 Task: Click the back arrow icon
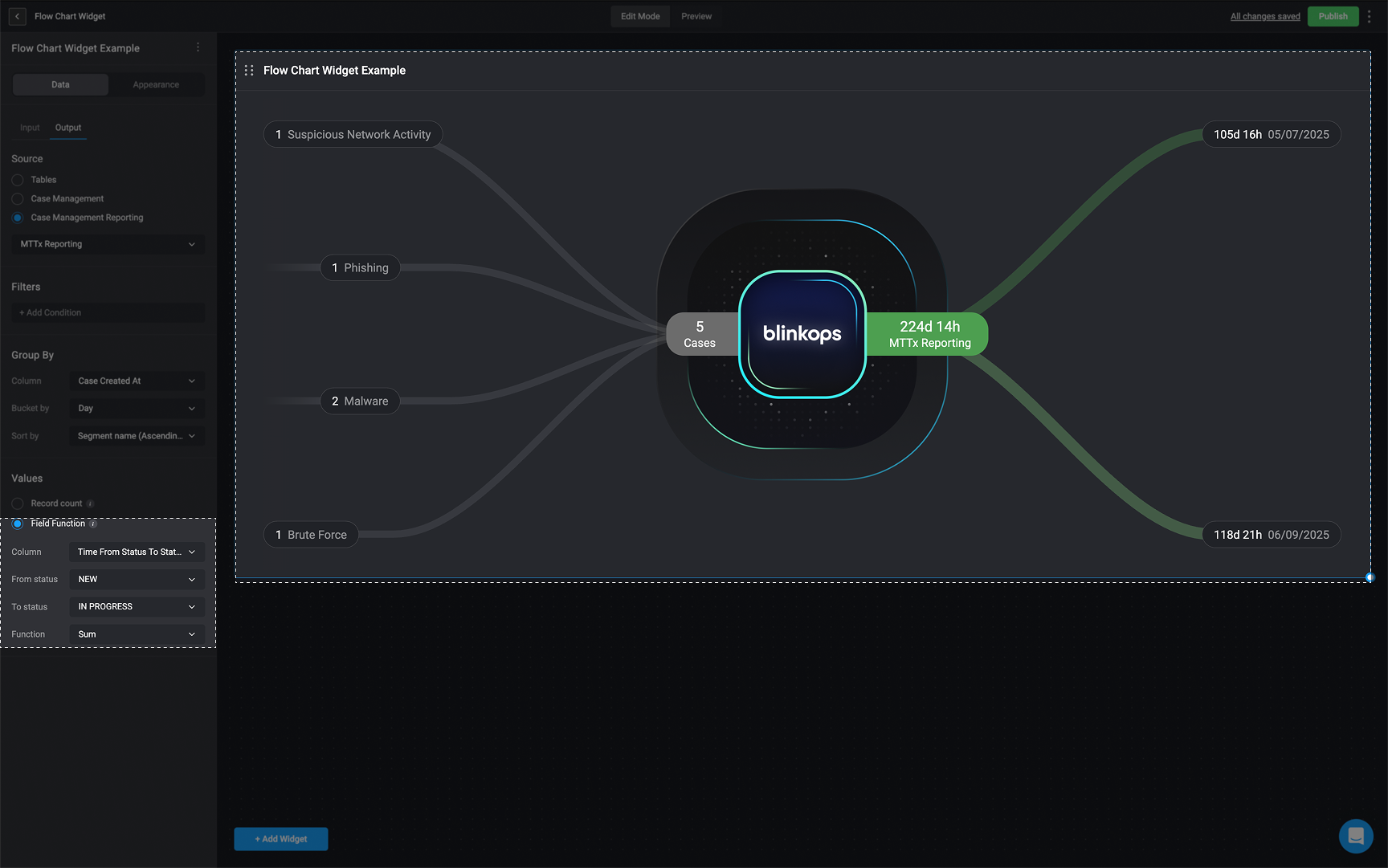click(x=17, y=16)
